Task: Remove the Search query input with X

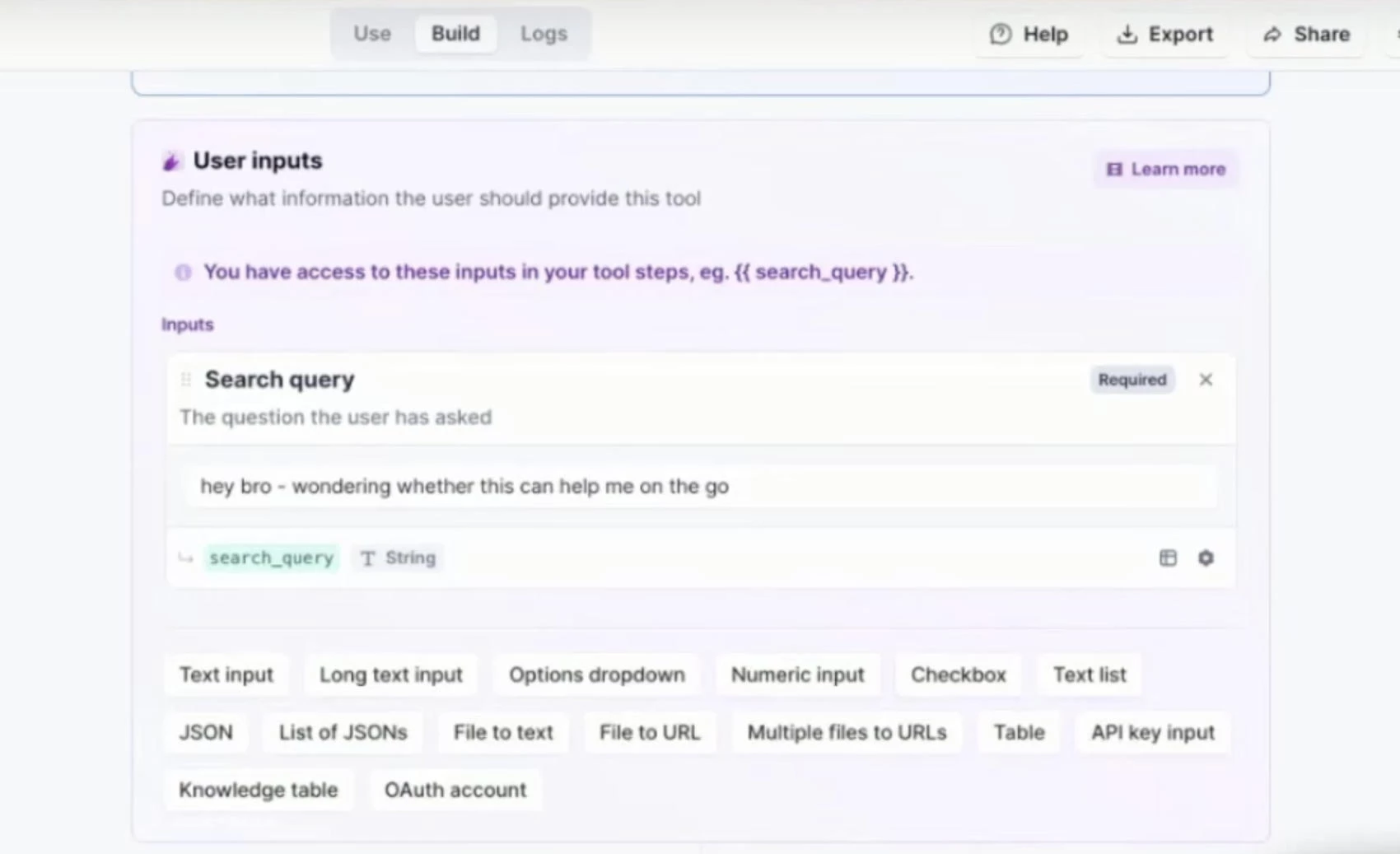Action: 1206,380
